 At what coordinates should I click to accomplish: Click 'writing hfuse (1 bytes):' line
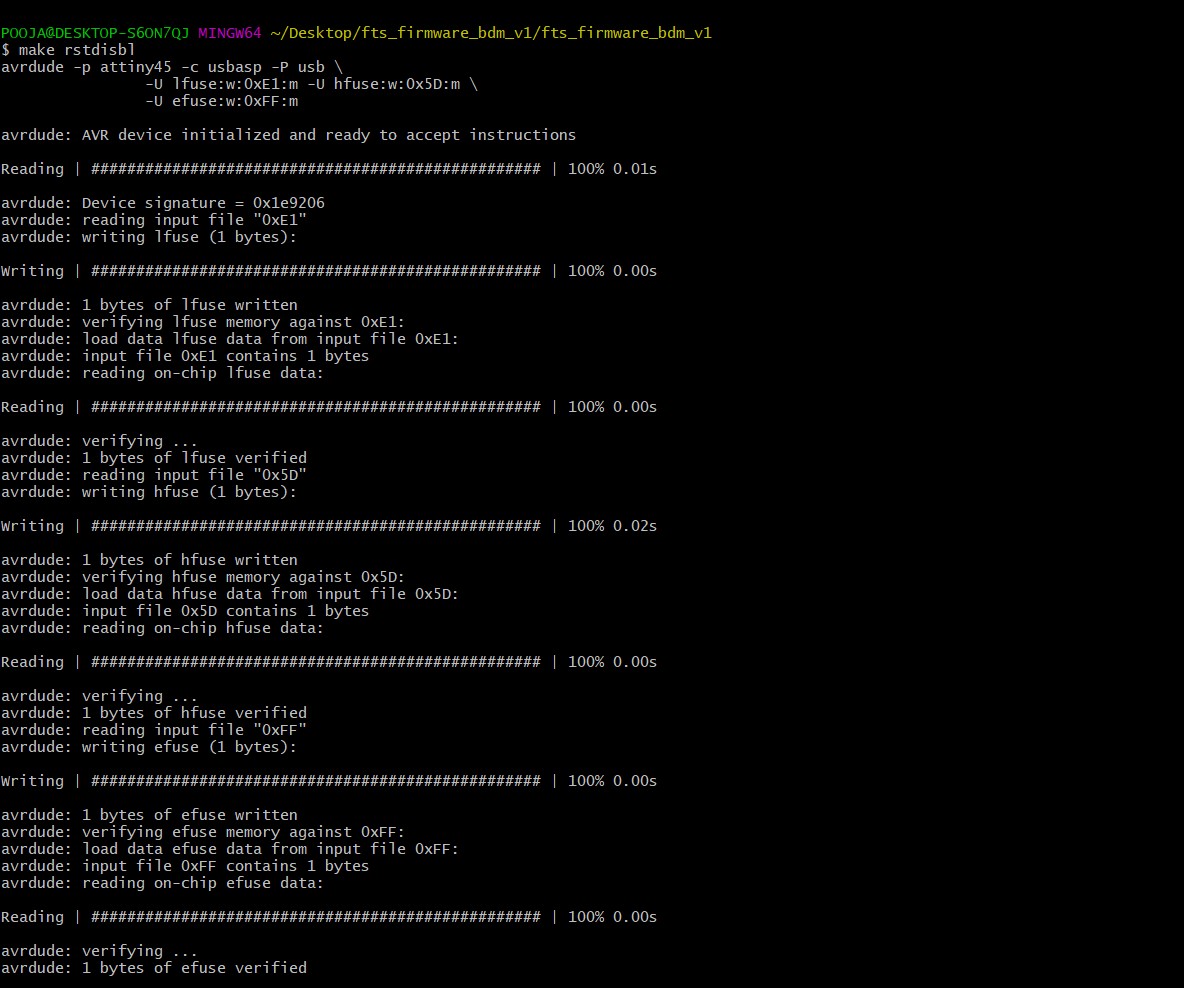[x=149, y=492]
